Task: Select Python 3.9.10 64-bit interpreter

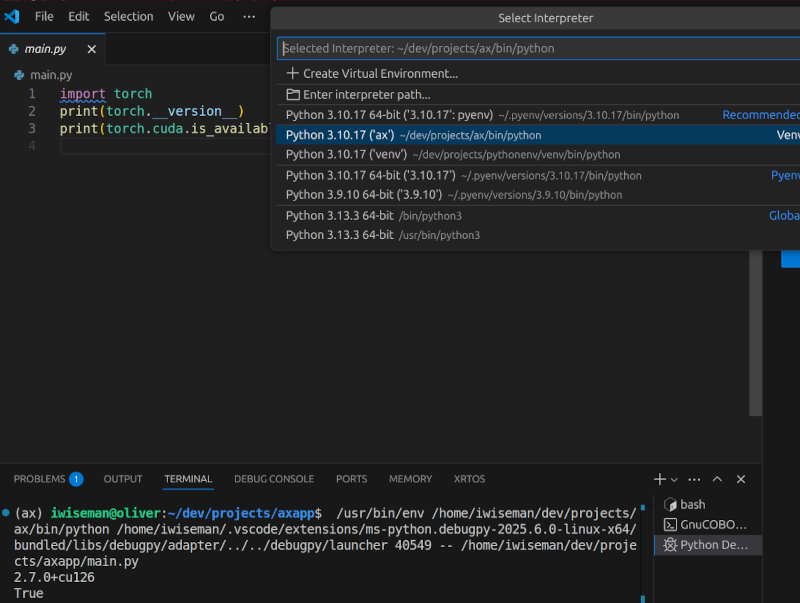Action: click(x=538, y=195)
